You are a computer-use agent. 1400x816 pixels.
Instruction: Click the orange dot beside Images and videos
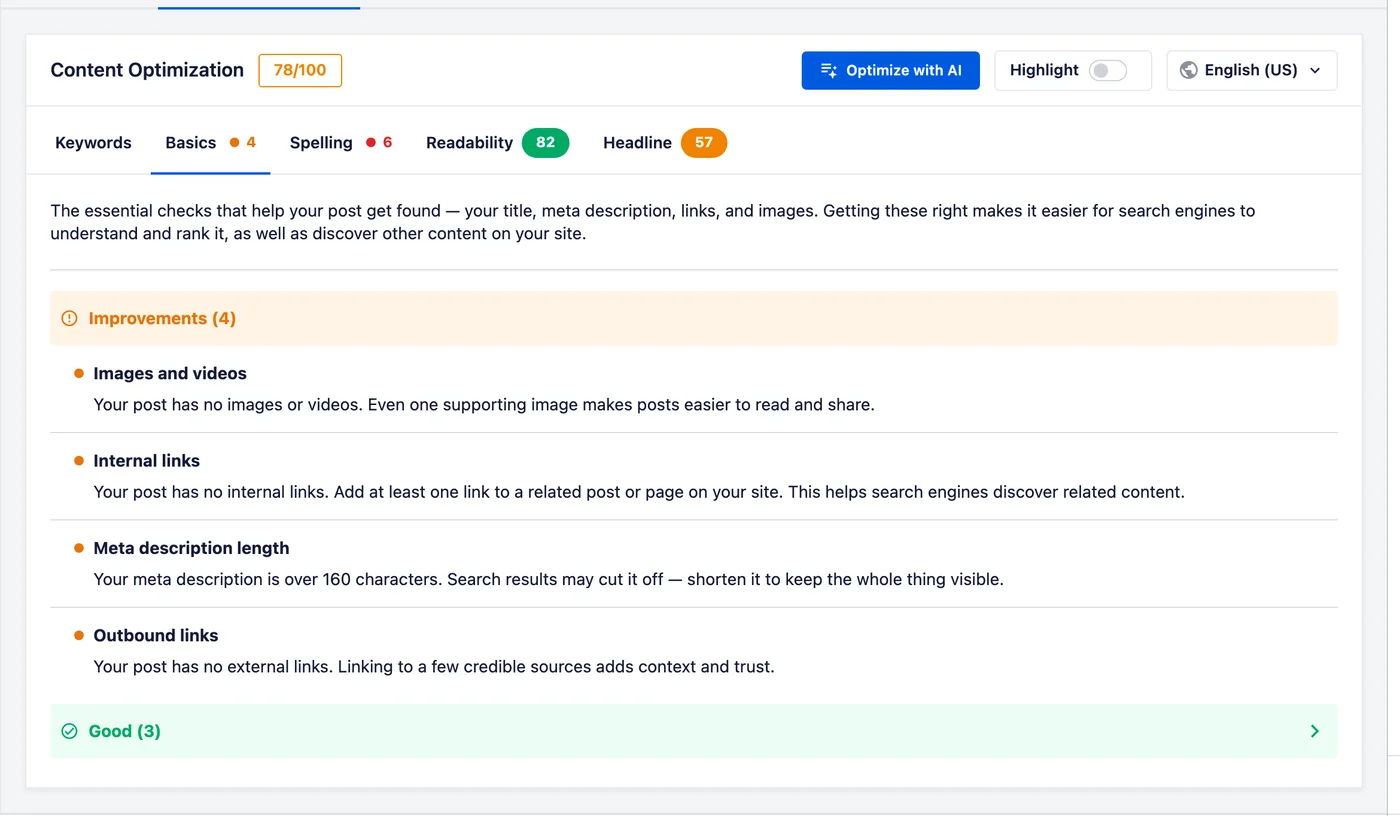[x=78, y=374]
